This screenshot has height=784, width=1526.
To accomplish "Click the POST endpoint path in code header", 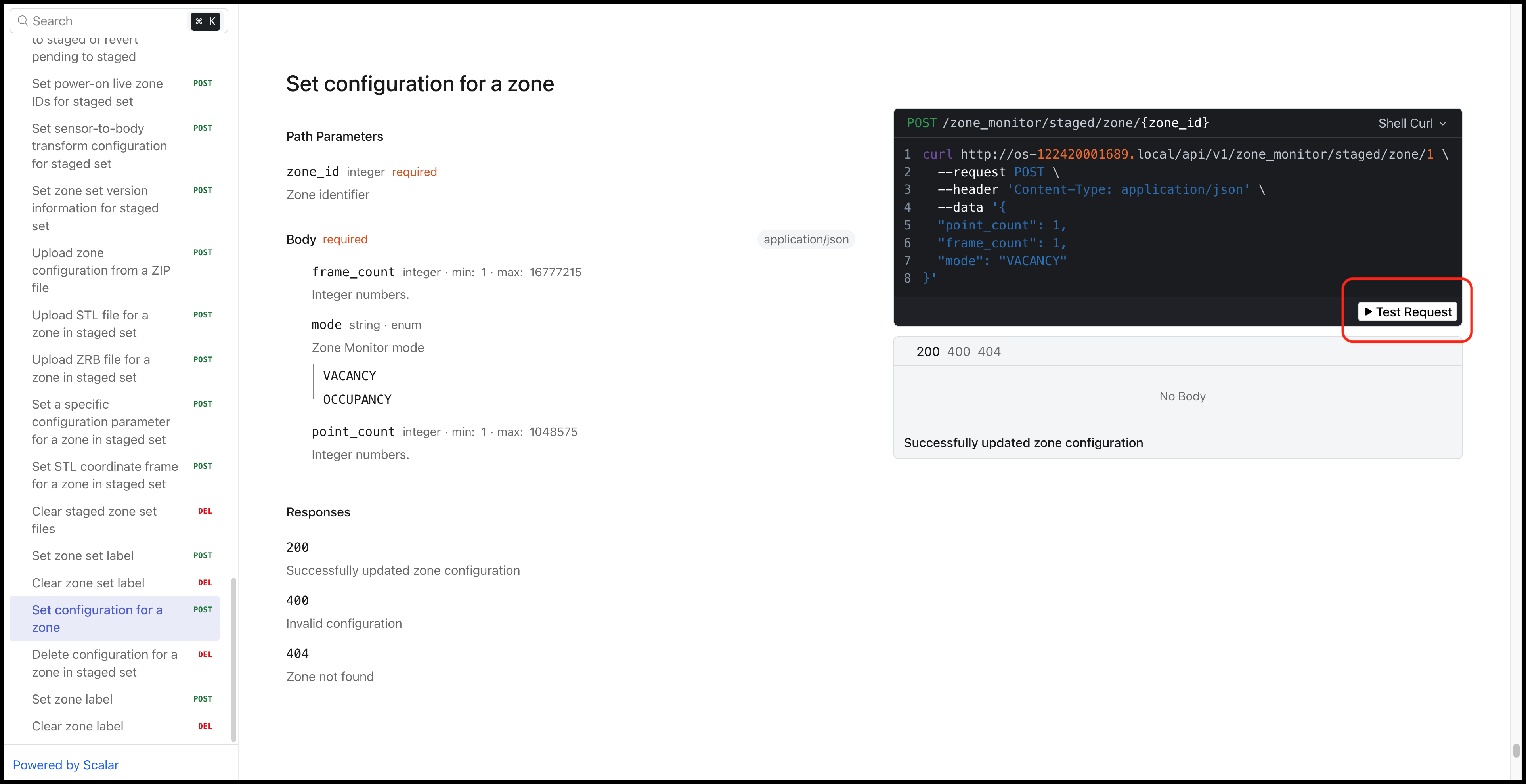I will pos(1075,123).
